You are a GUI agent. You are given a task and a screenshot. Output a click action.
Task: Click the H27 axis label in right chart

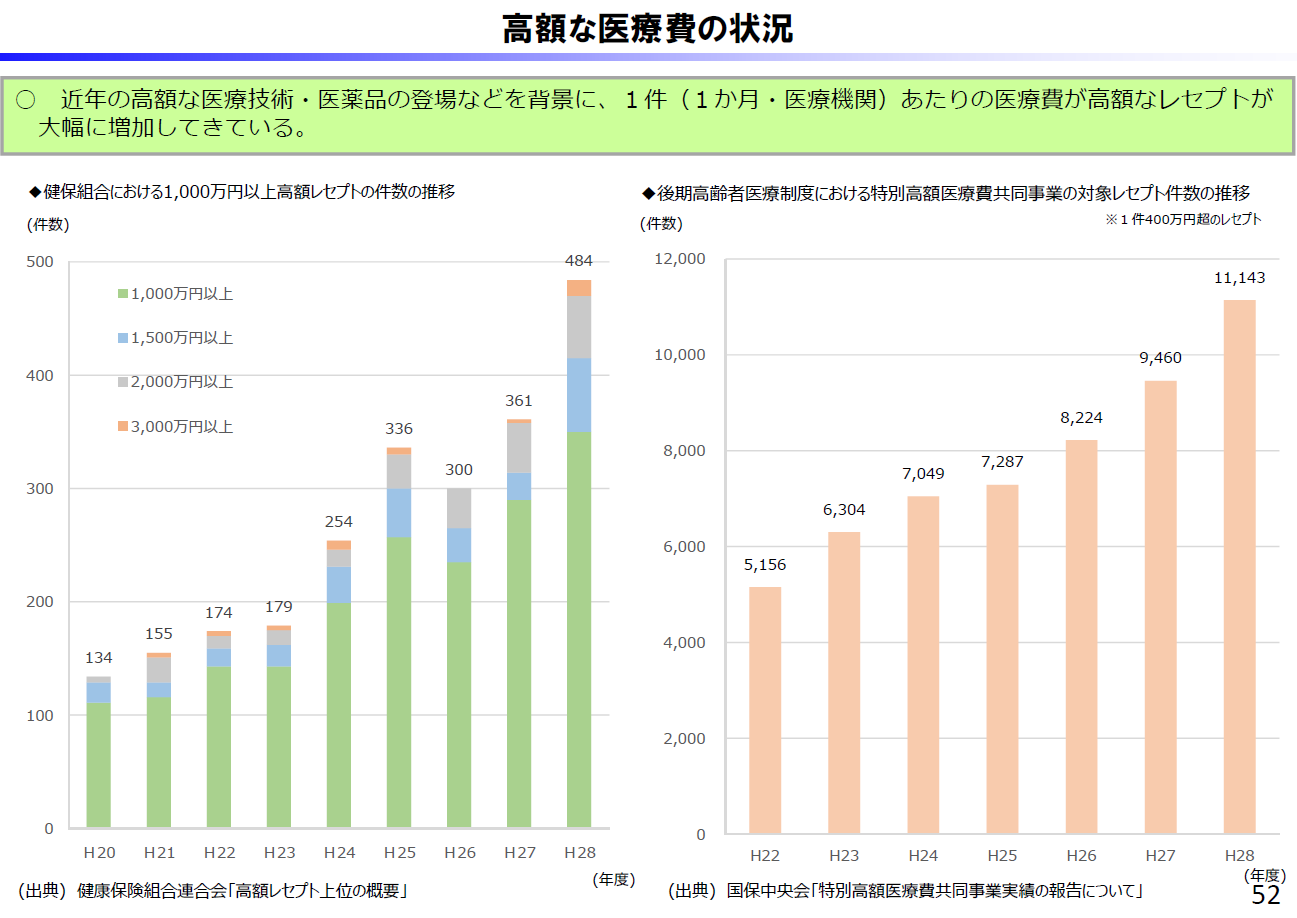point(1160,856)
